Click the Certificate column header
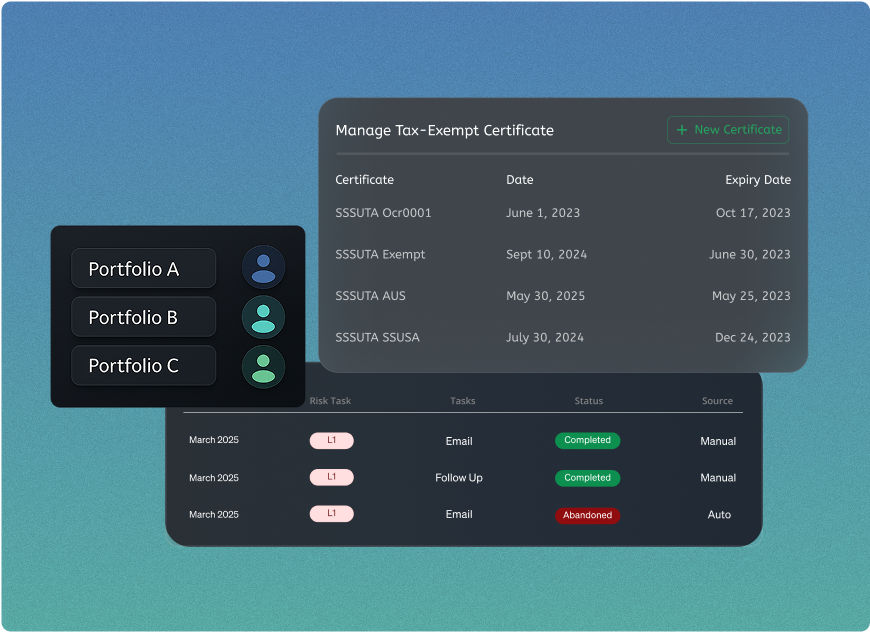870x633 pixels. [x=365, y=180]
